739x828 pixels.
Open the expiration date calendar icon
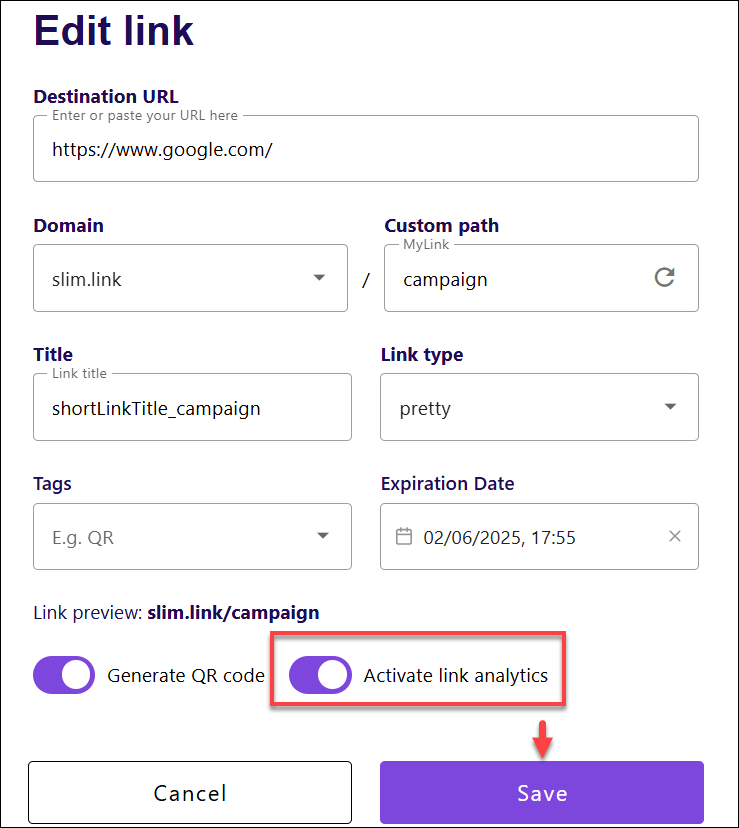tap(404, 537)
